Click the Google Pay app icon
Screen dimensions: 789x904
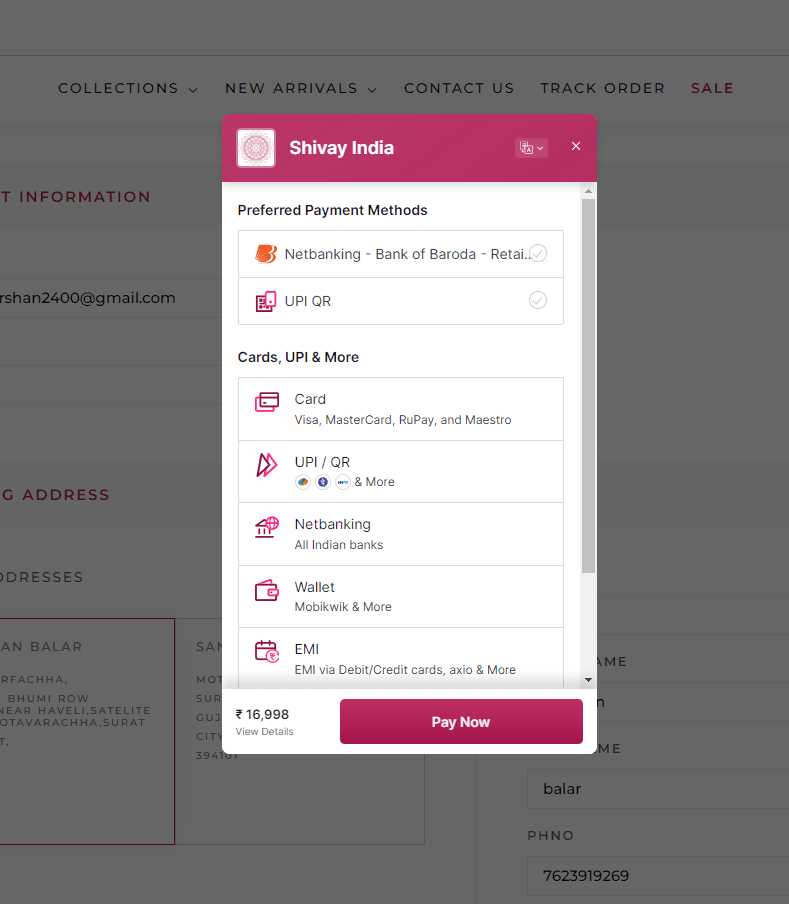point(303,482)
